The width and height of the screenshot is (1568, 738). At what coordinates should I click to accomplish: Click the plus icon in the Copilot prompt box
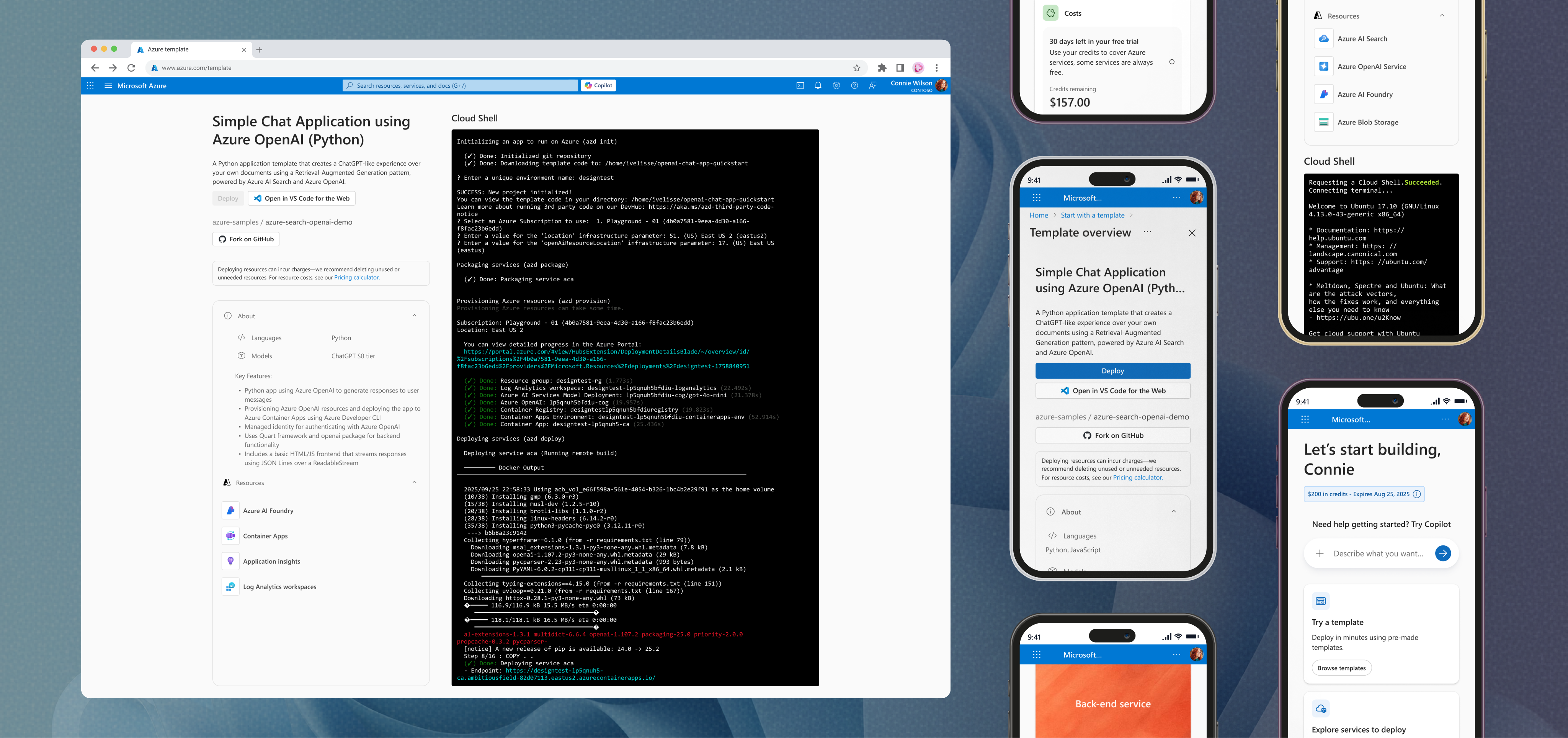click(1320, 553)
